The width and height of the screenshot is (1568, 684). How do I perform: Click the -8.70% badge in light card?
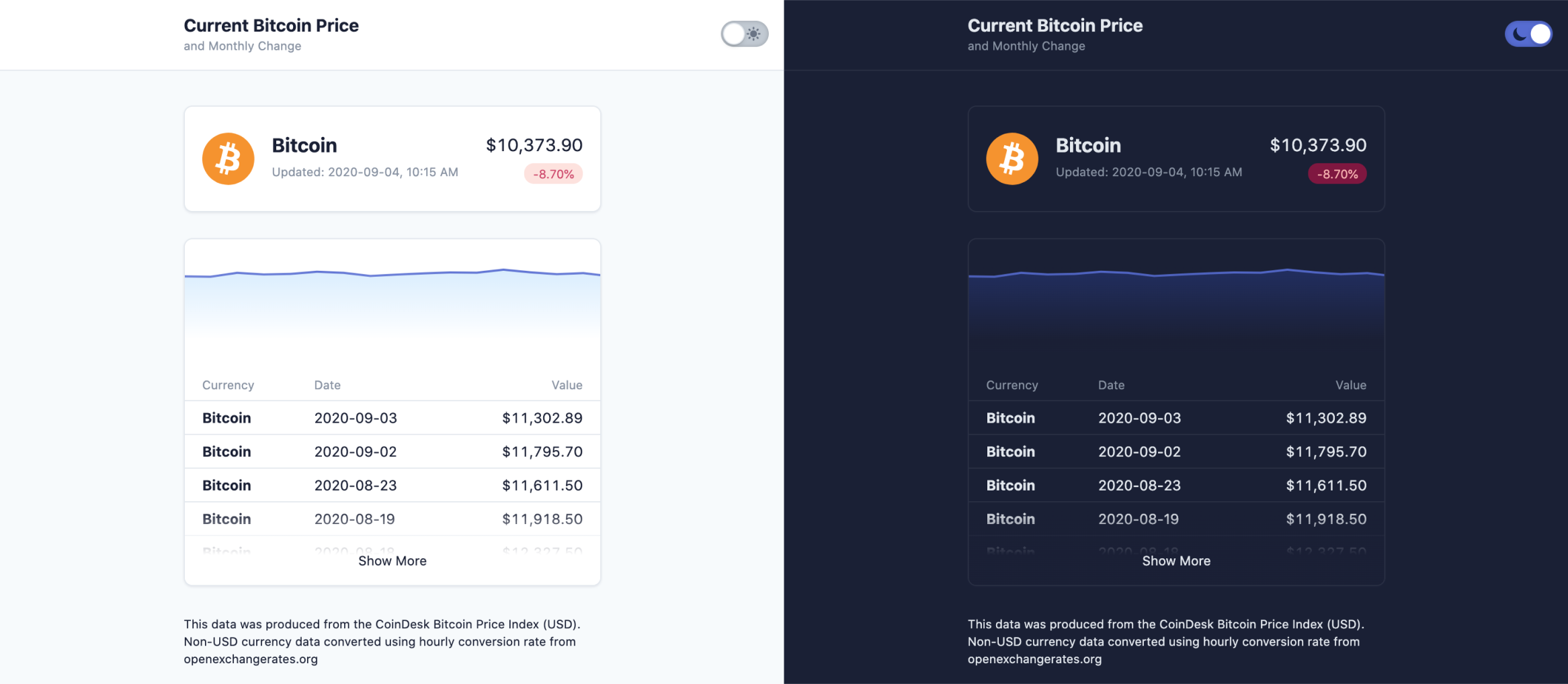(553, 174)
